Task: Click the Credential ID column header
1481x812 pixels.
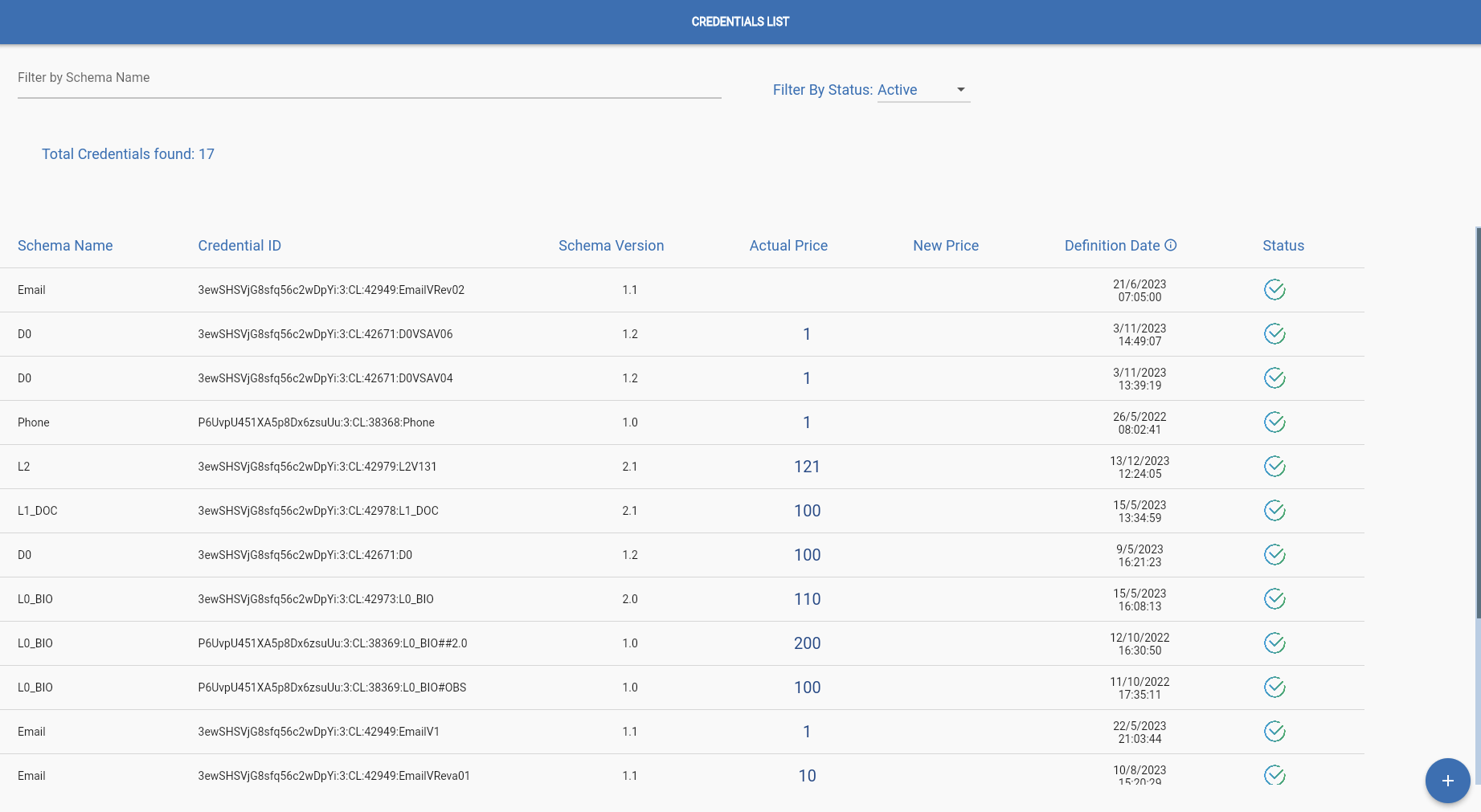Action: 239,246
